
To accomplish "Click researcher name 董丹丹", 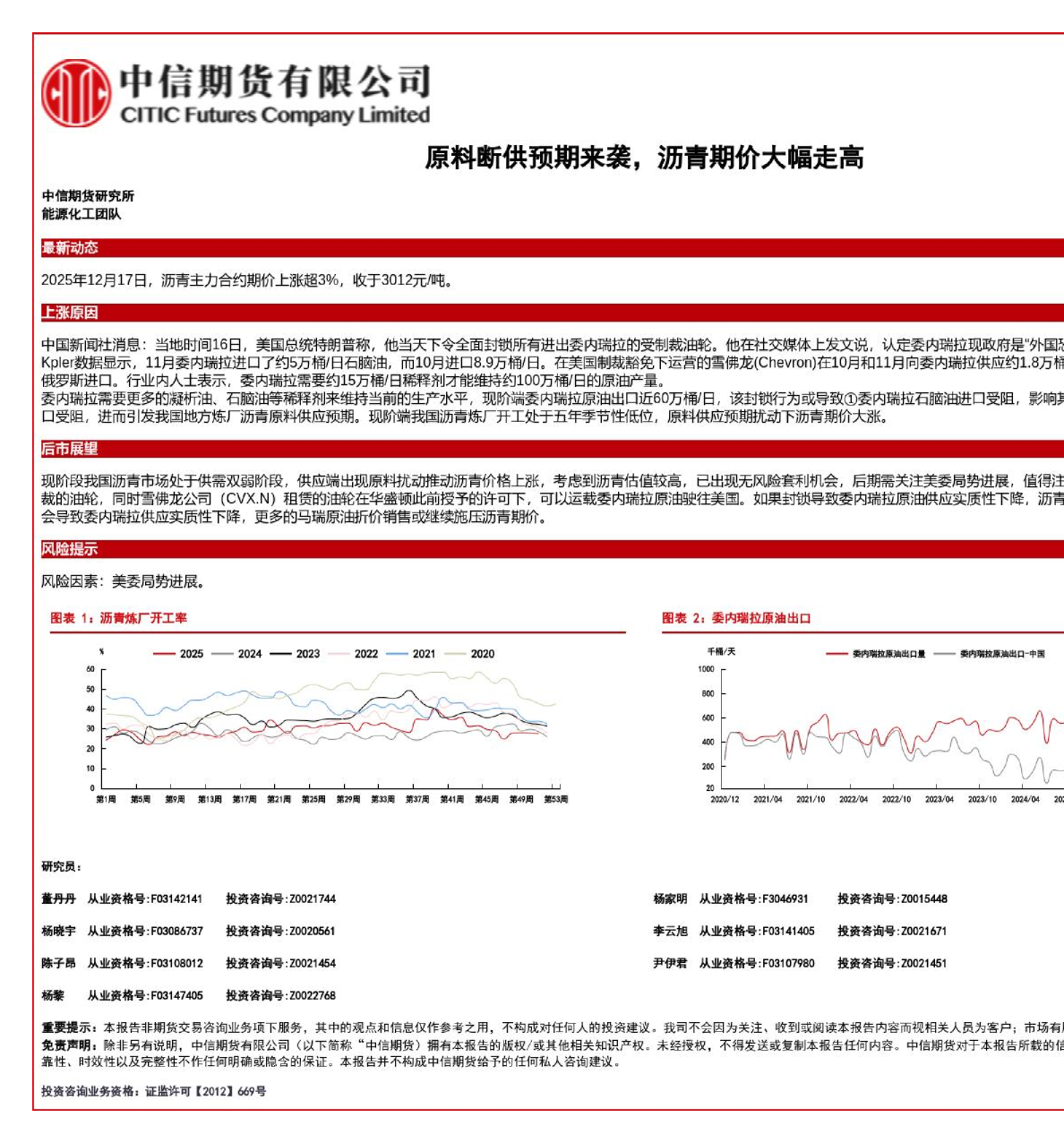I will [x=58, y=898].
